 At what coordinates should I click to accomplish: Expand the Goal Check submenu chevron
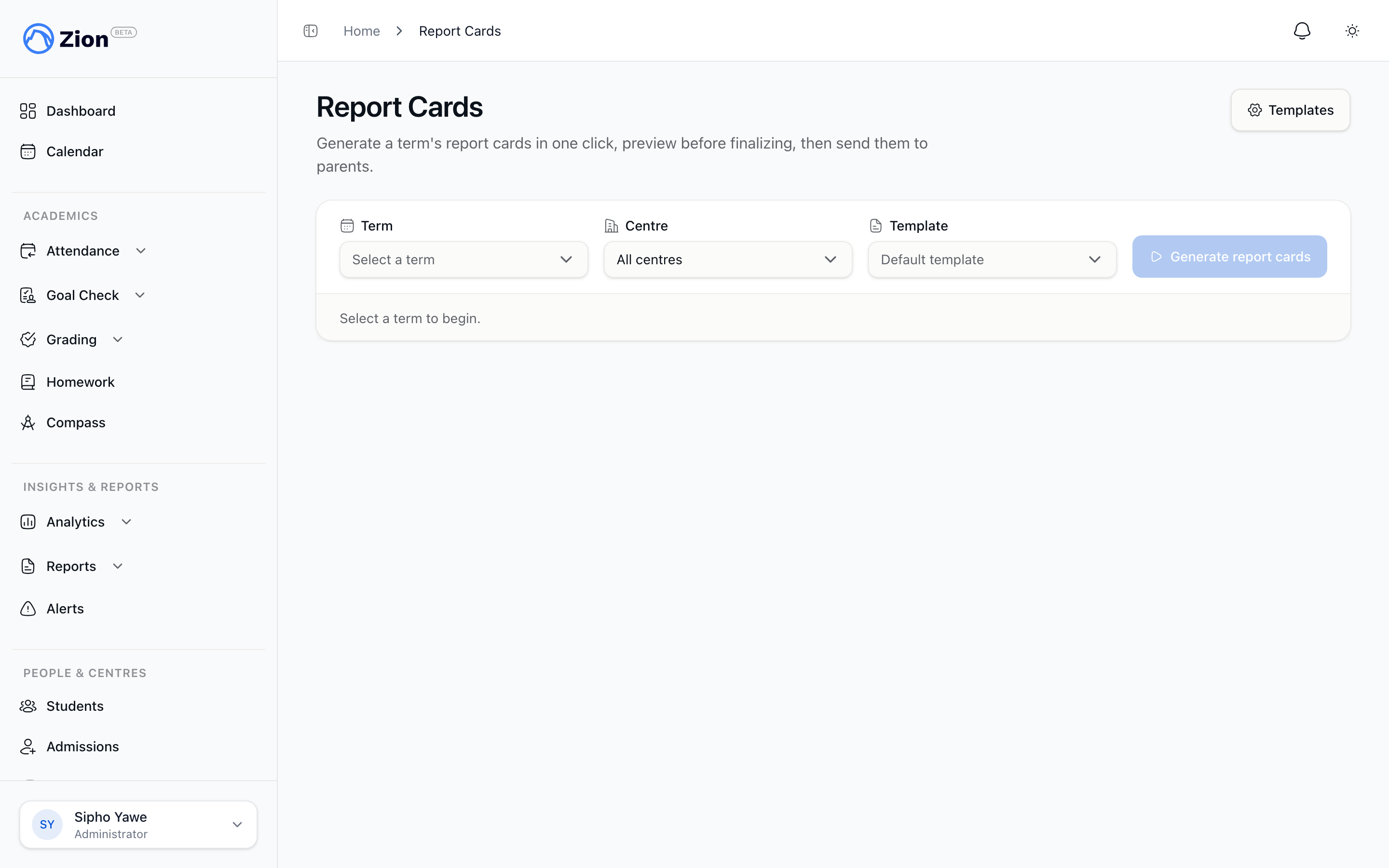coord(139,295)
